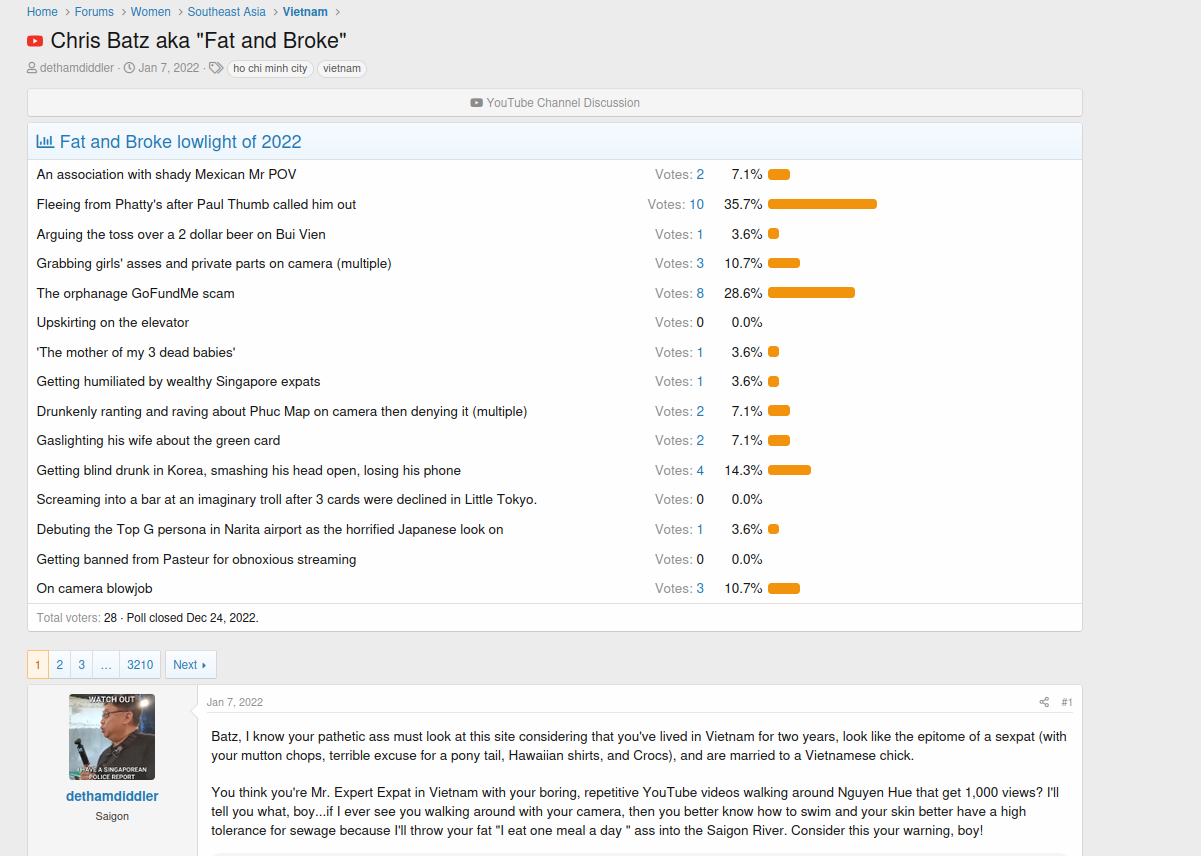Open the page jump ellipsis
This screenshot has height=856, width=1201.
106,665
